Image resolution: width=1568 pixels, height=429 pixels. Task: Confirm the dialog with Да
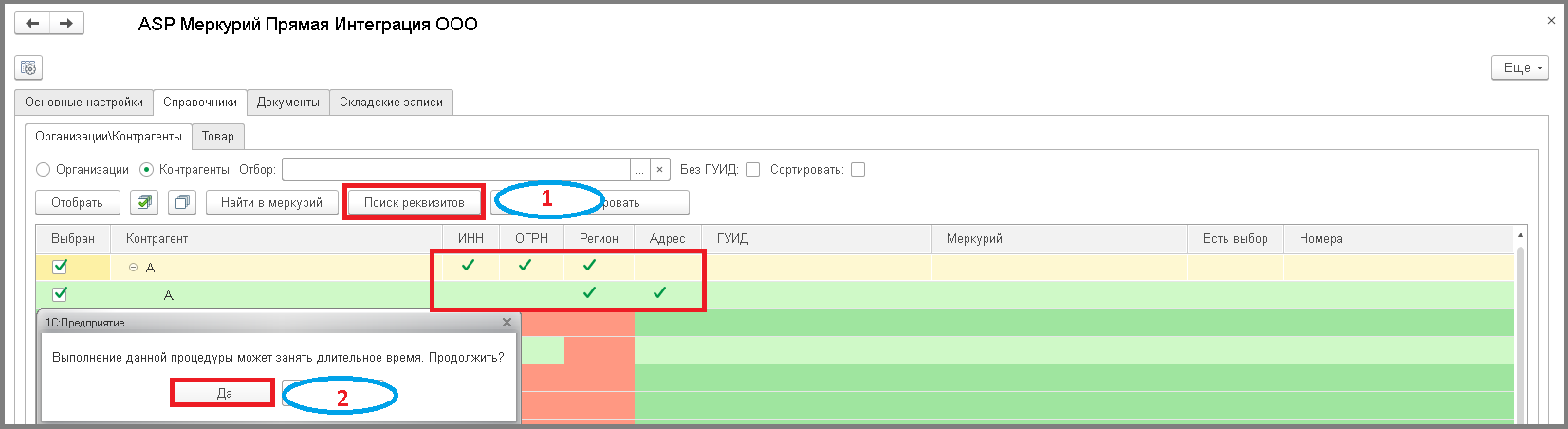click(x=224, y=393)
